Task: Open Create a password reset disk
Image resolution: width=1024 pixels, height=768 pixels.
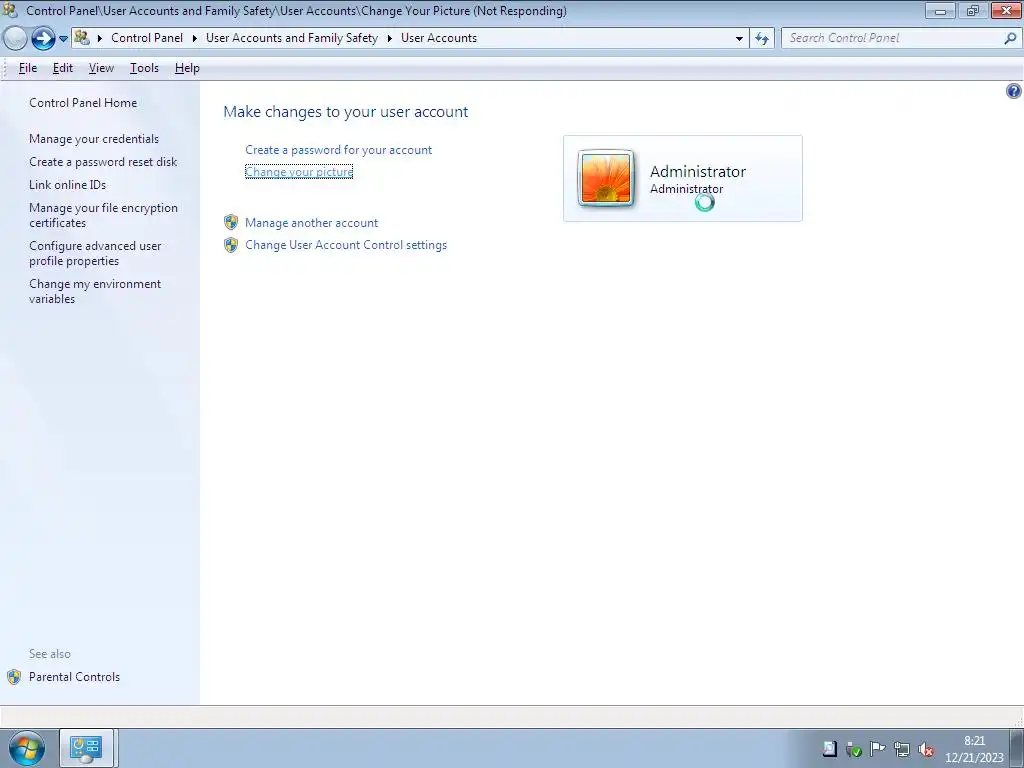Action: pyautogui.click(x=103, y=162)
